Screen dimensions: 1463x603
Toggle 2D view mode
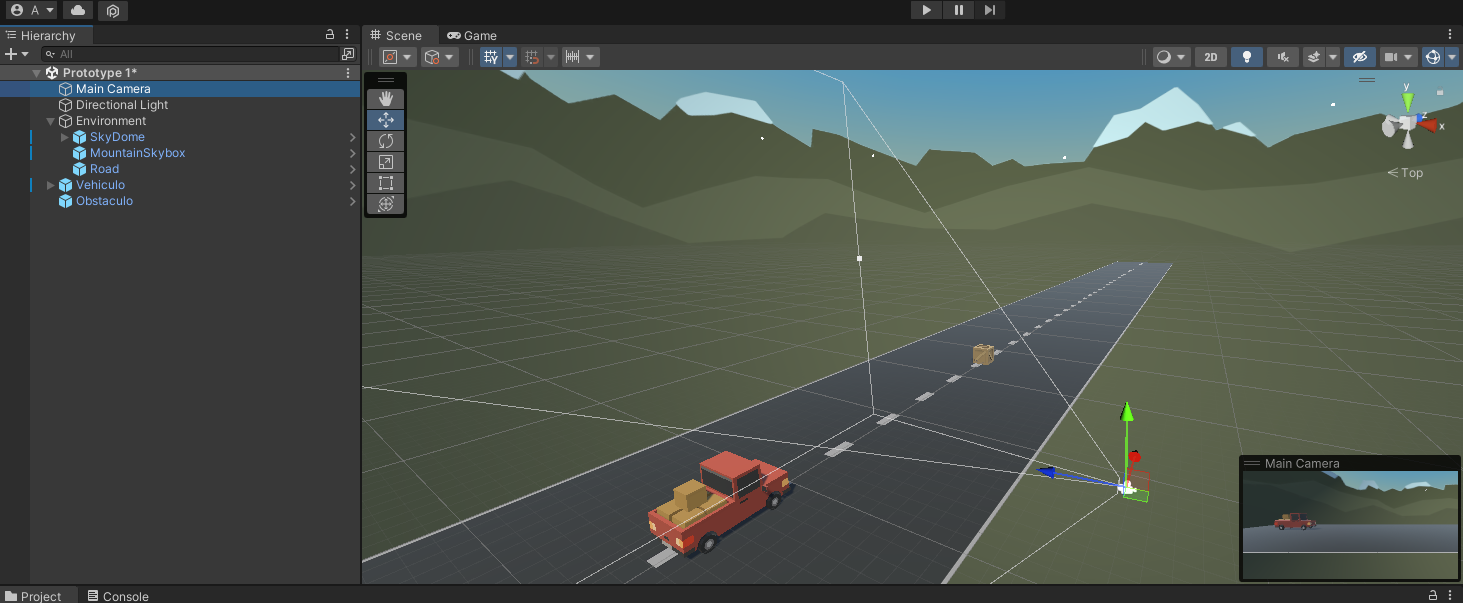pyautogui.click(x=1210, y=57)
